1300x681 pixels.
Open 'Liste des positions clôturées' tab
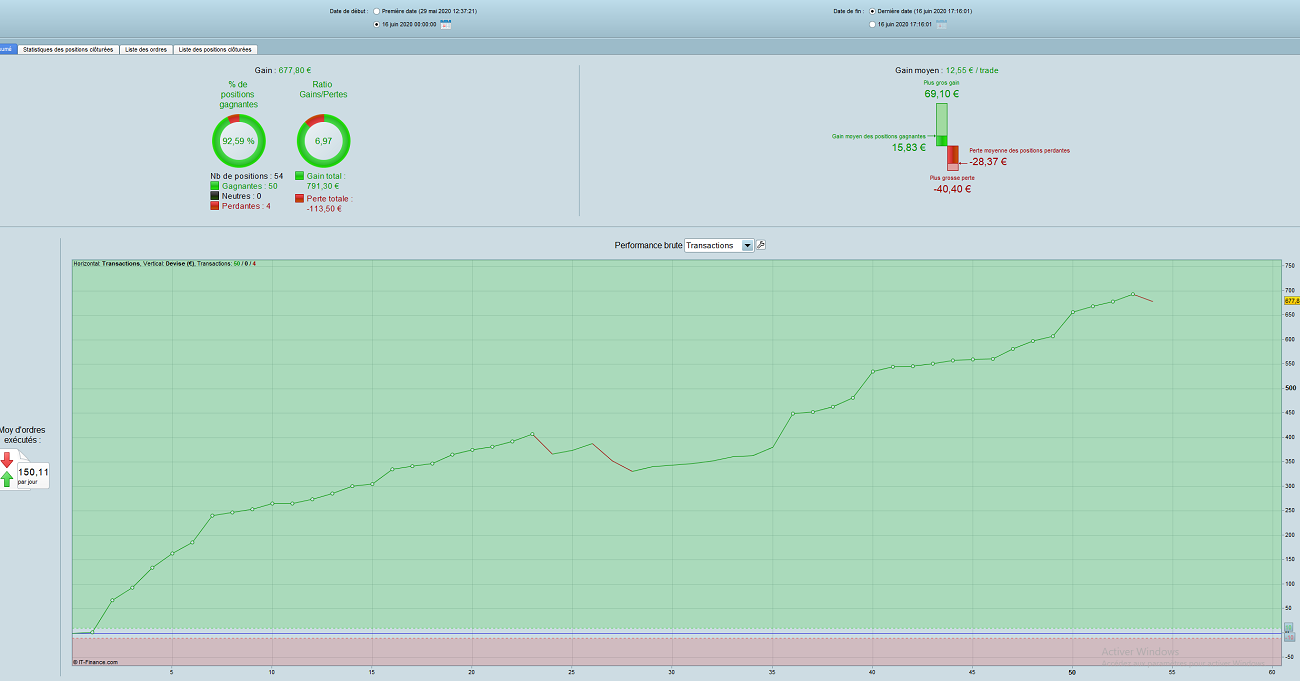(x=215, y=49)
